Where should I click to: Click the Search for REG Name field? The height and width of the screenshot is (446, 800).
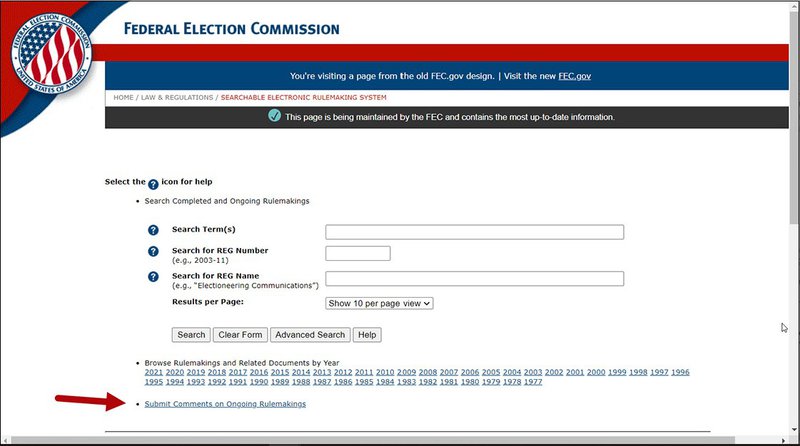coord(474,279)
